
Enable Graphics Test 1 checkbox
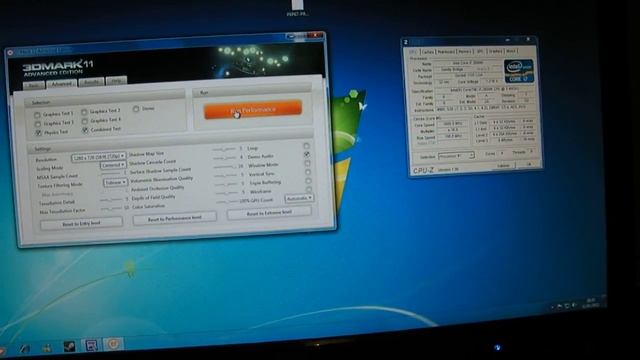pos(37,115)
